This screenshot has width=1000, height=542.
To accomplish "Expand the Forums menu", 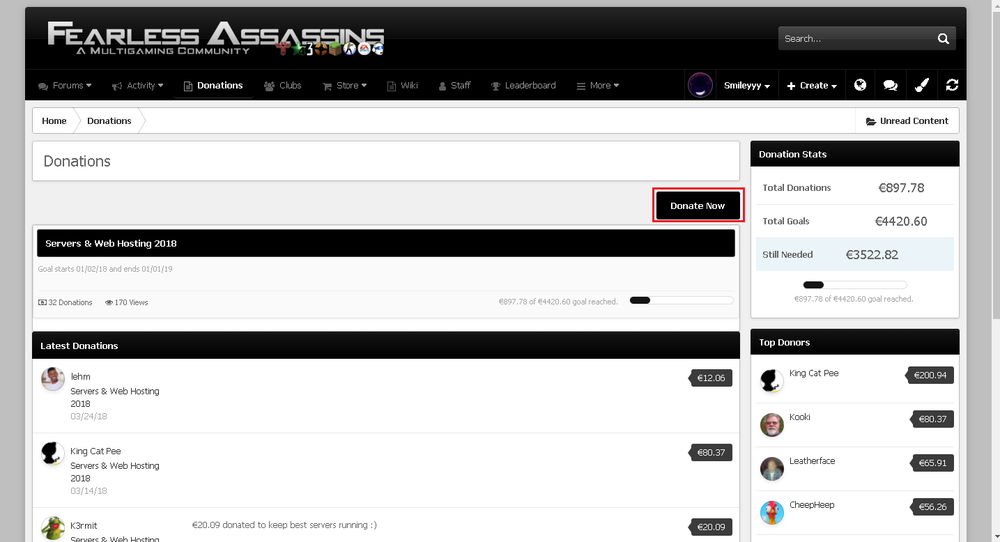I will coord(64,85).
